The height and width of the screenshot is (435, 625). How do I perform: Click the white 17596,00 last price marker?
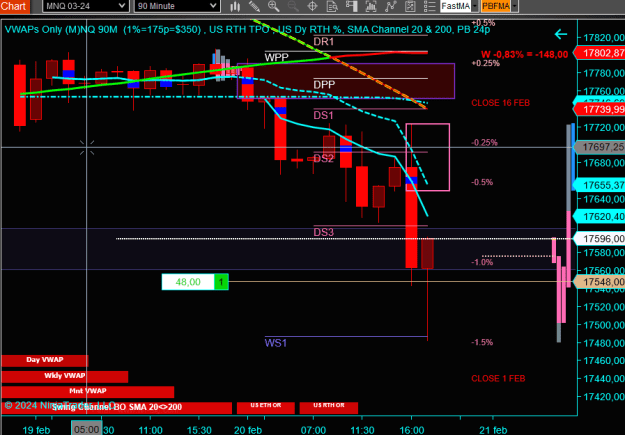tap(599, 238)
